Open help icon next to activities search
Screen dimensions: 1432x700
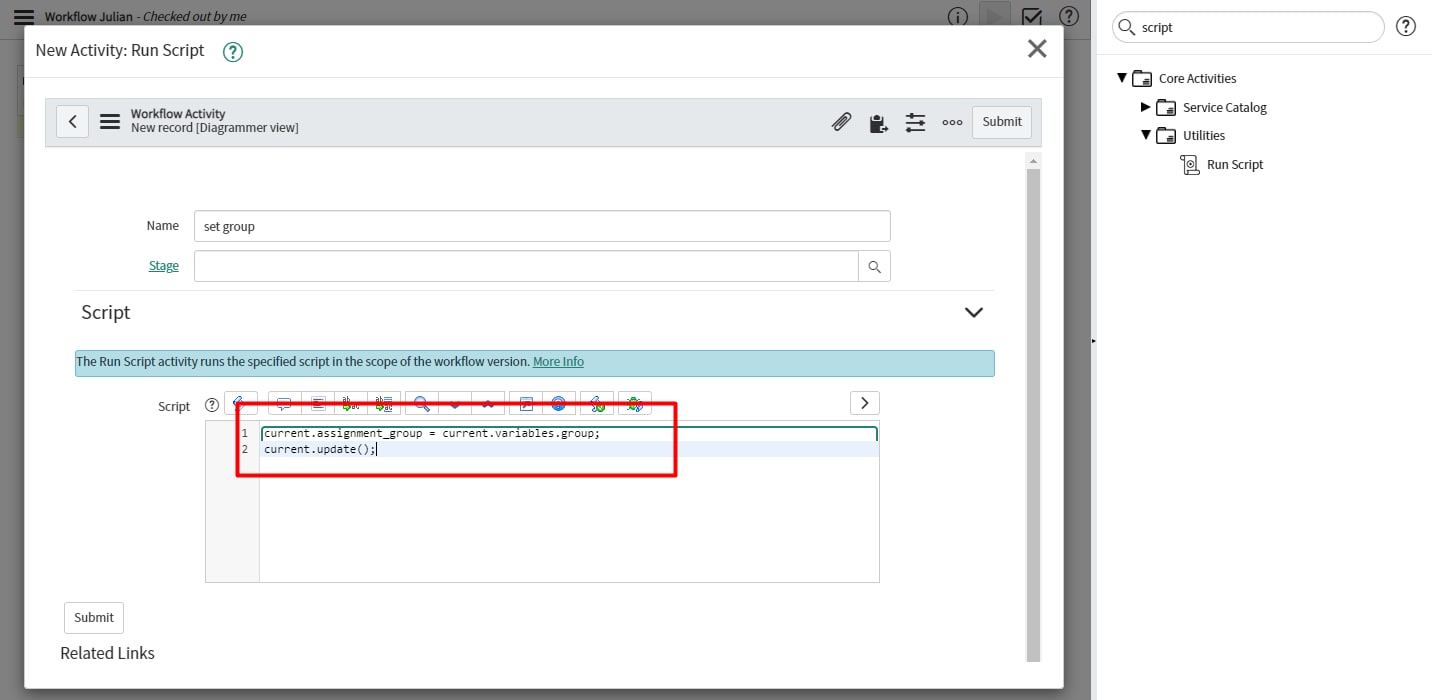pos(1406,27)
